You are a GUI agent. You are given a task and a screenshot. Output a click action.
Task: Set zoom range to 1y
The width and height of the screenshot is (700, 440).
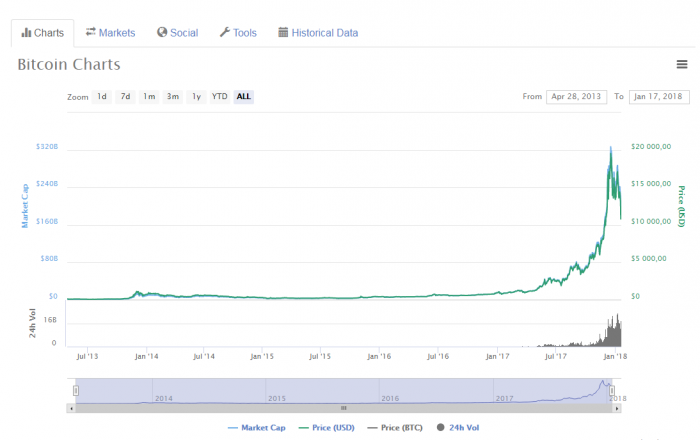[x=196, y=96]
